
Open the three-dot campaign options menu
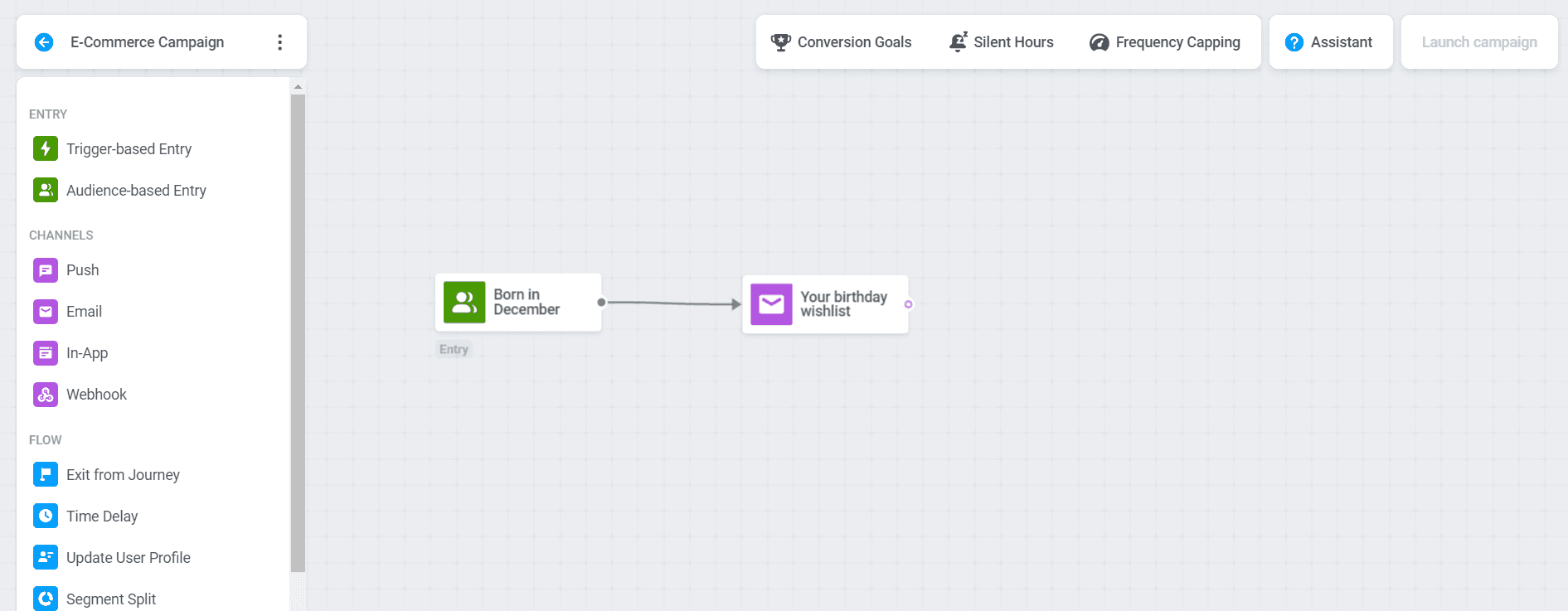pos(280,42)
